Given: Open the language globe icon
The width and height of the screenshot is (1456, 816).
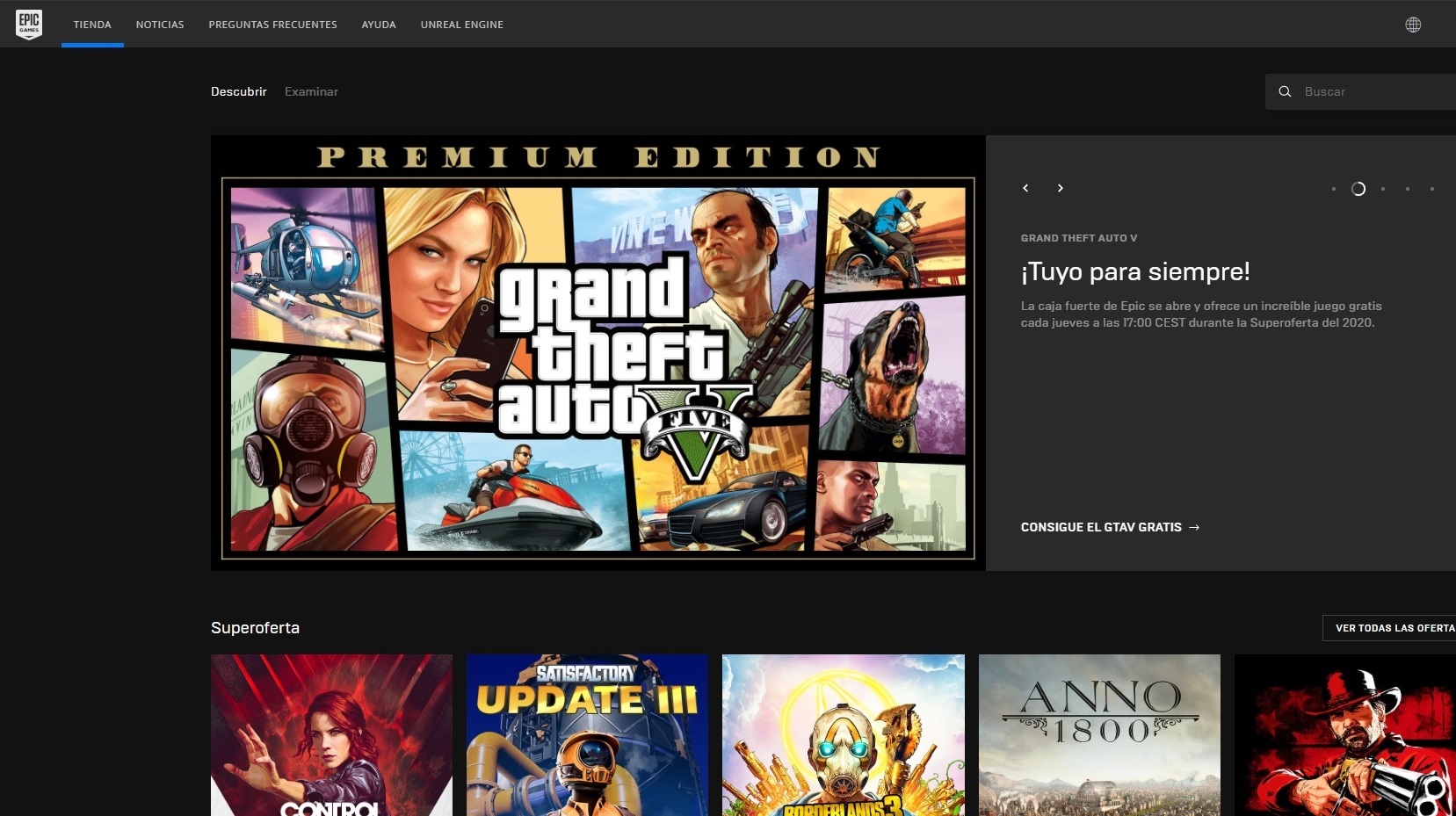Looking at the screenshot, I should pyautogui.click(x=1413, y=25).
